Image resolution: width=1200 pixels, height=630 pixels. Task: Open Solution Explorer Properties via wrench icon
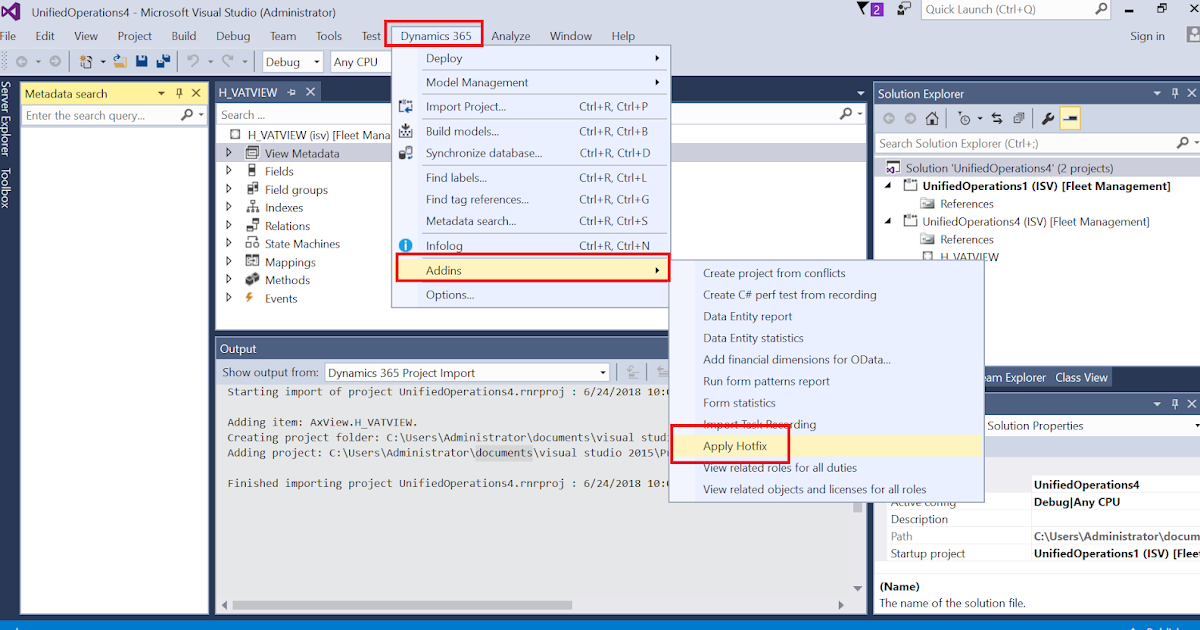point(1049,117)
